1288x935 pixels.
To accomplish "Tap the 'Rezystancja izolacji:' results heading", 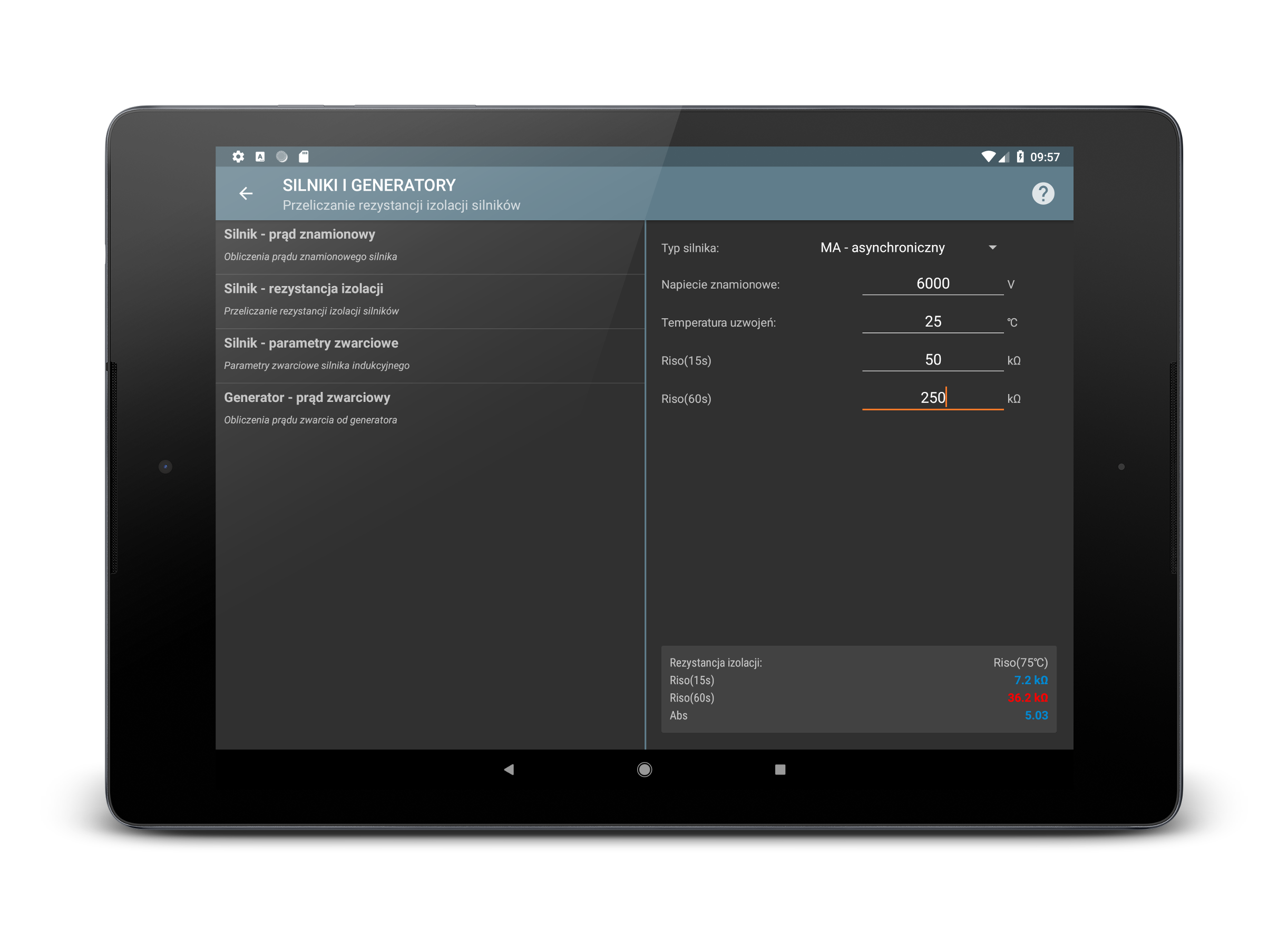I will pos(716,663).
